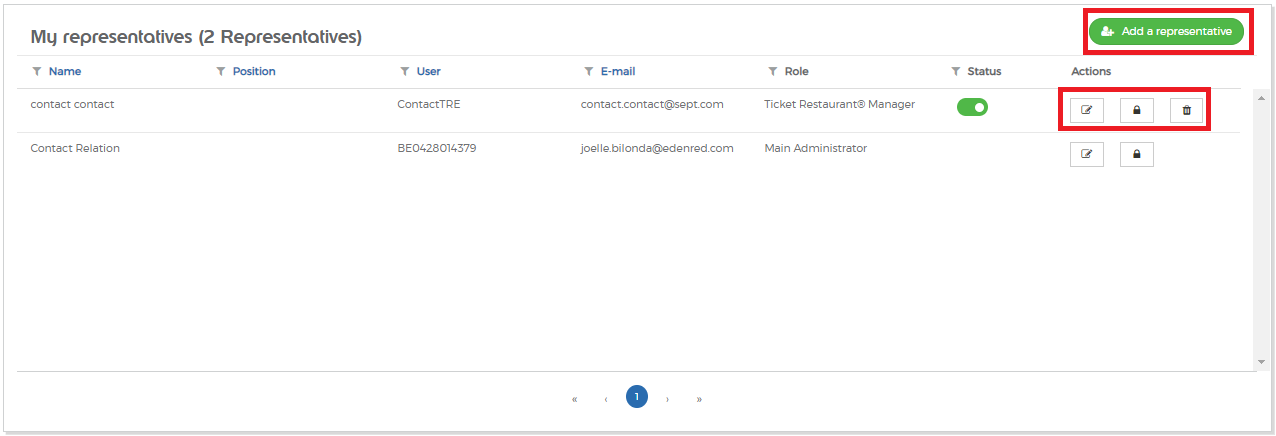Filter the Status column
The image size is (1276, 436).
click(956, 72)
